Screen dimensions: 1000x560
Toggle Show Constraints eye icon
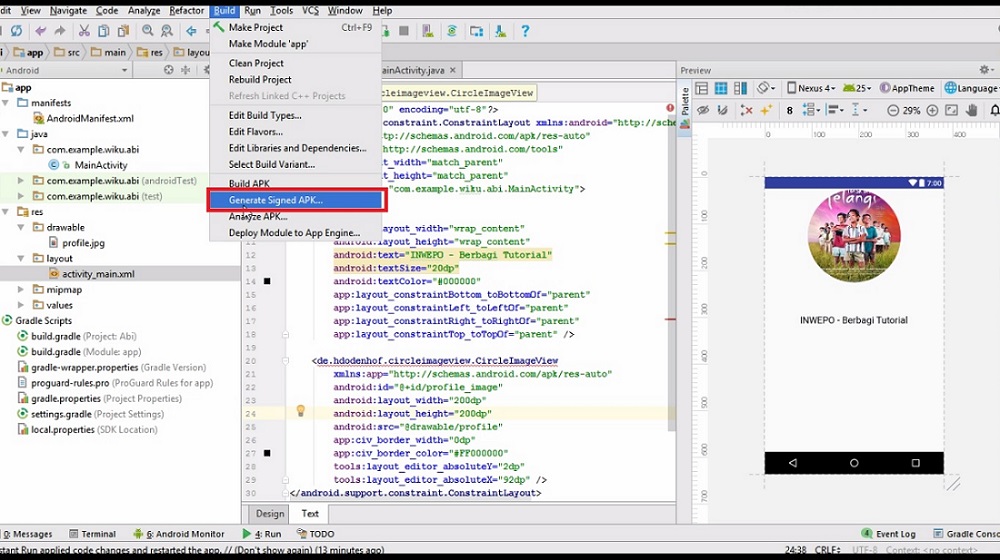click(x=703, y=110)
